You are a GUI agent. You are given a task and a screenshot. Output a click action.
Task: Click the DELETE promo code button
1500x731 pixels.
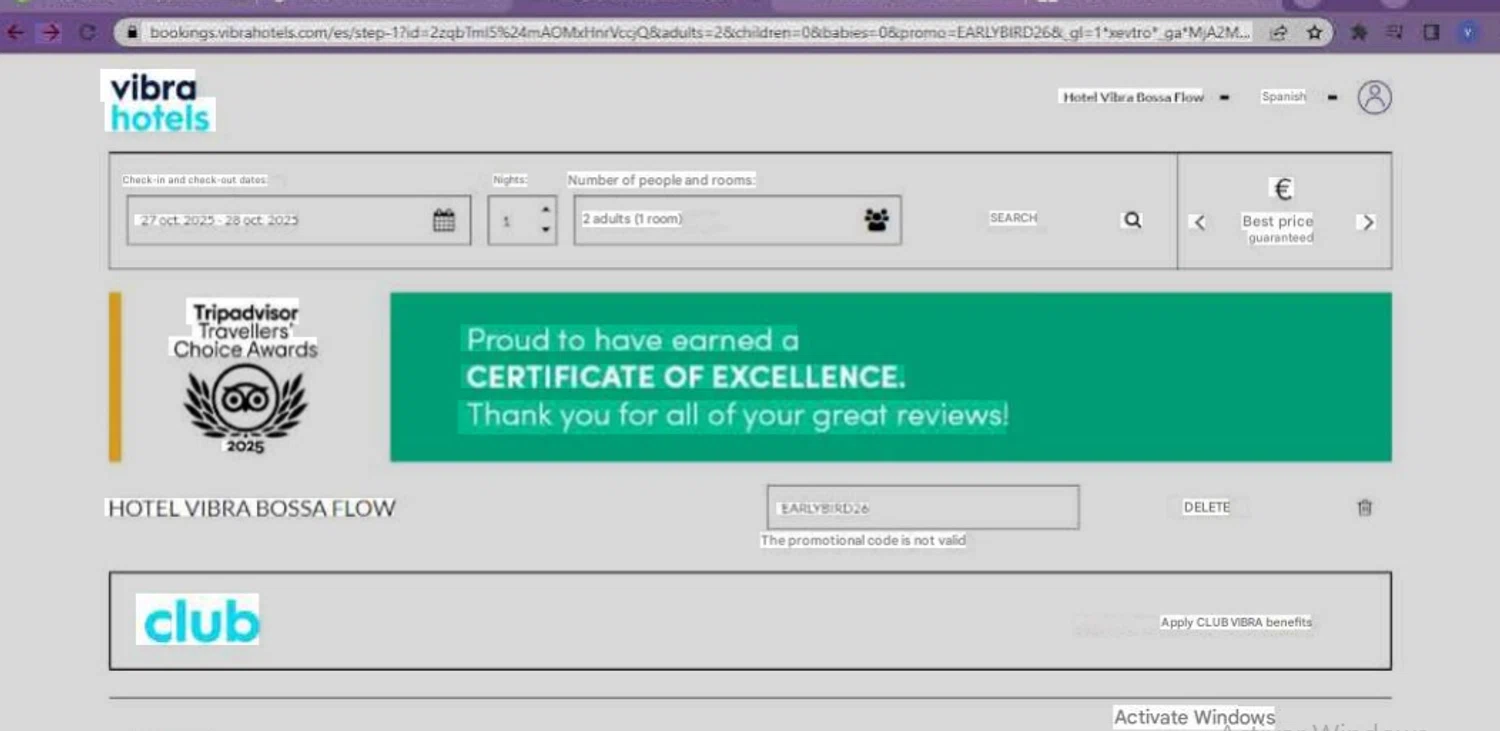coord(1206,507)
